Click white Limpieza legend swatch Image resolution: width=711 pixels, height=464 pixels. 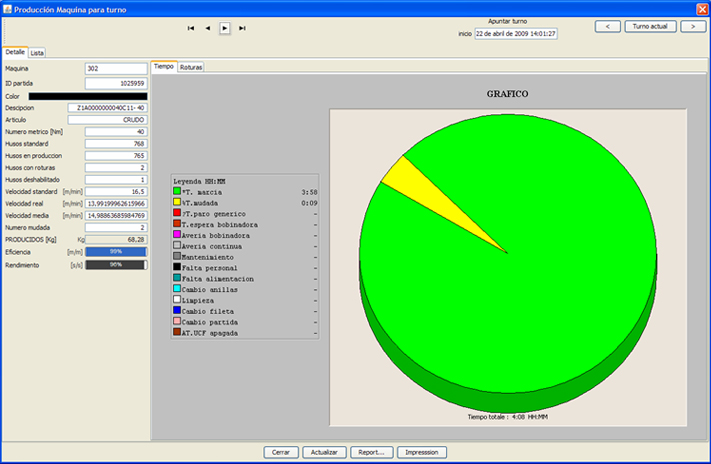(177, 299)
